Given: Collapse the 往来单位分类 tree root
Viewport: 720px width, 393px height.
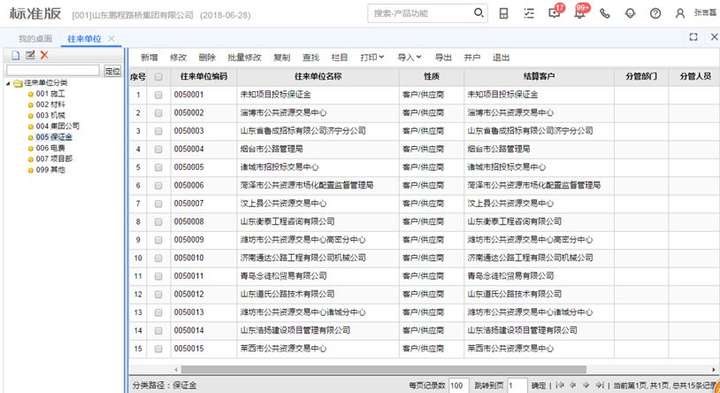Looking at the screenshot, I should (8, 84).
